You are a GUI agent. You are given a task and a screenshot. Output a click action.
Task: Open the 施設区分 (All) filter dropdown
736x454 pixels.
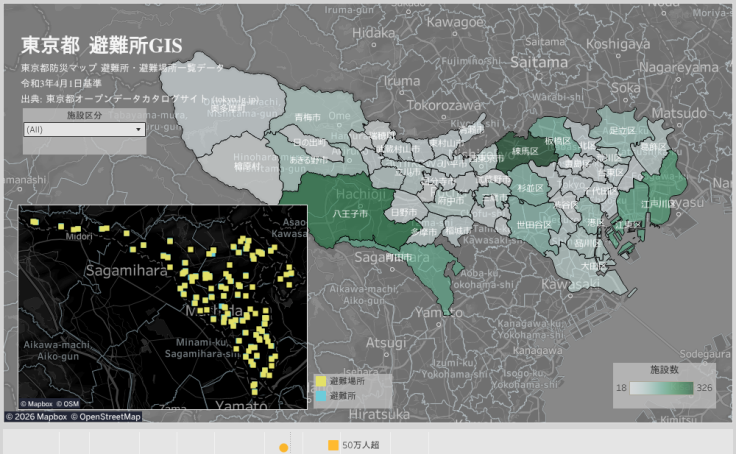(84, 130)
